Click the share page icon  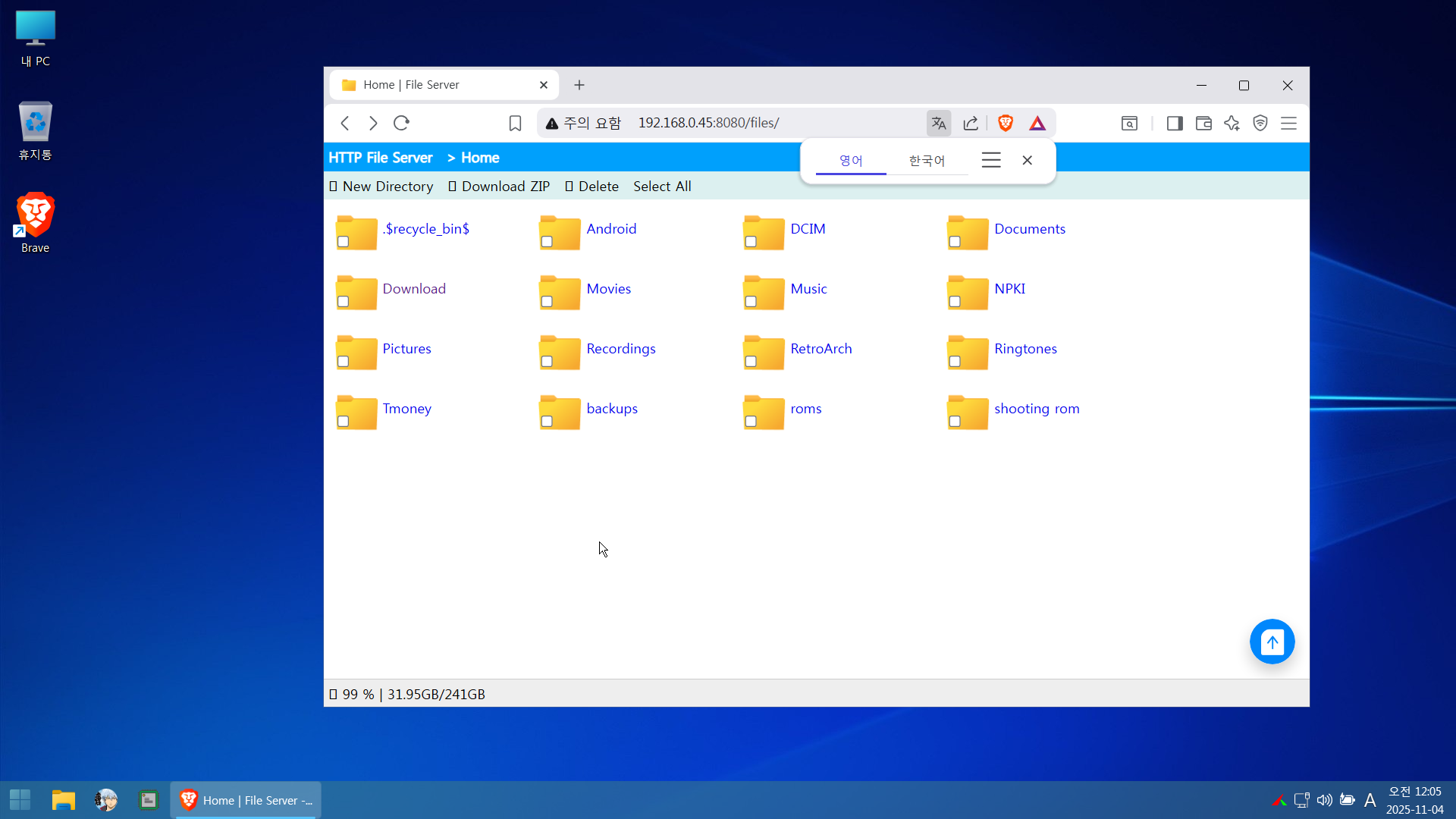click(971, 123)
